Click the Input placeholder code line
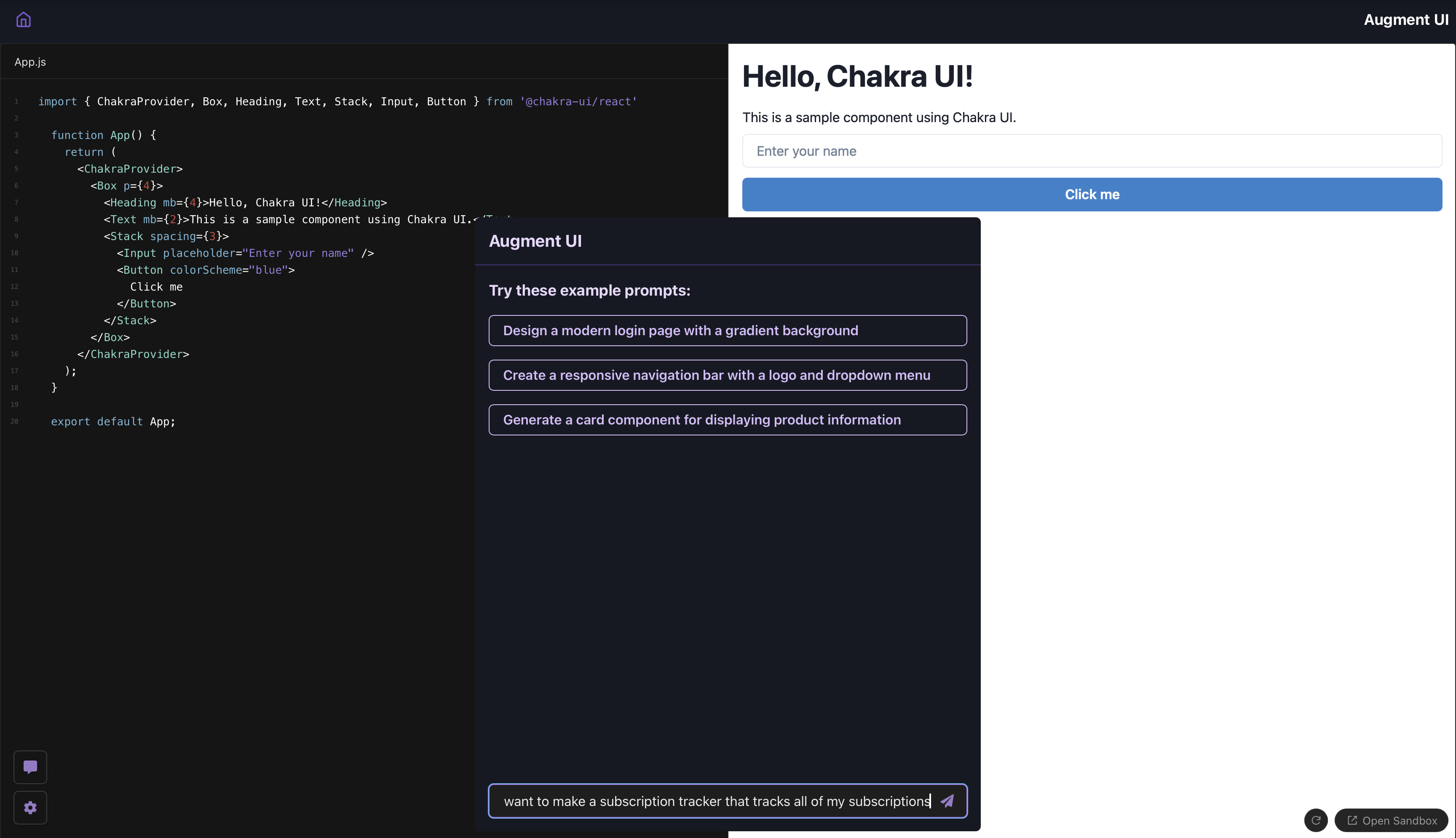This screenshot has height=838, width=1456. (x=245, y=253)
